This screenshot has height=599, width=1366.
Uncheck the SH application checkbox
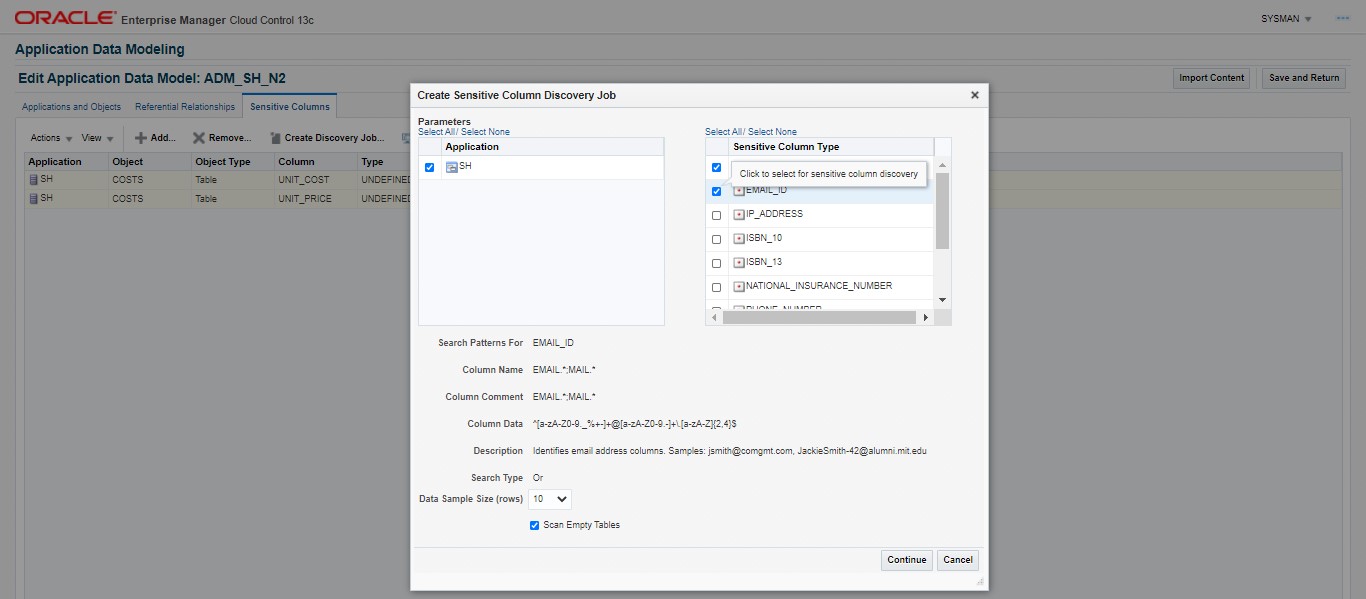[x=430, y=167]
